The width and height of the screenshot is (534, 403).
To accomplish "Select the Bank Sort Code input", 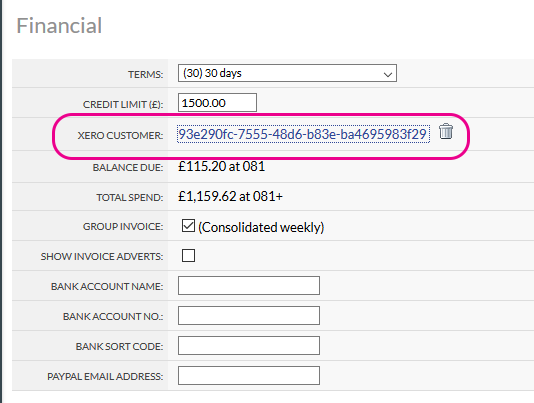I will coord(249,345).
